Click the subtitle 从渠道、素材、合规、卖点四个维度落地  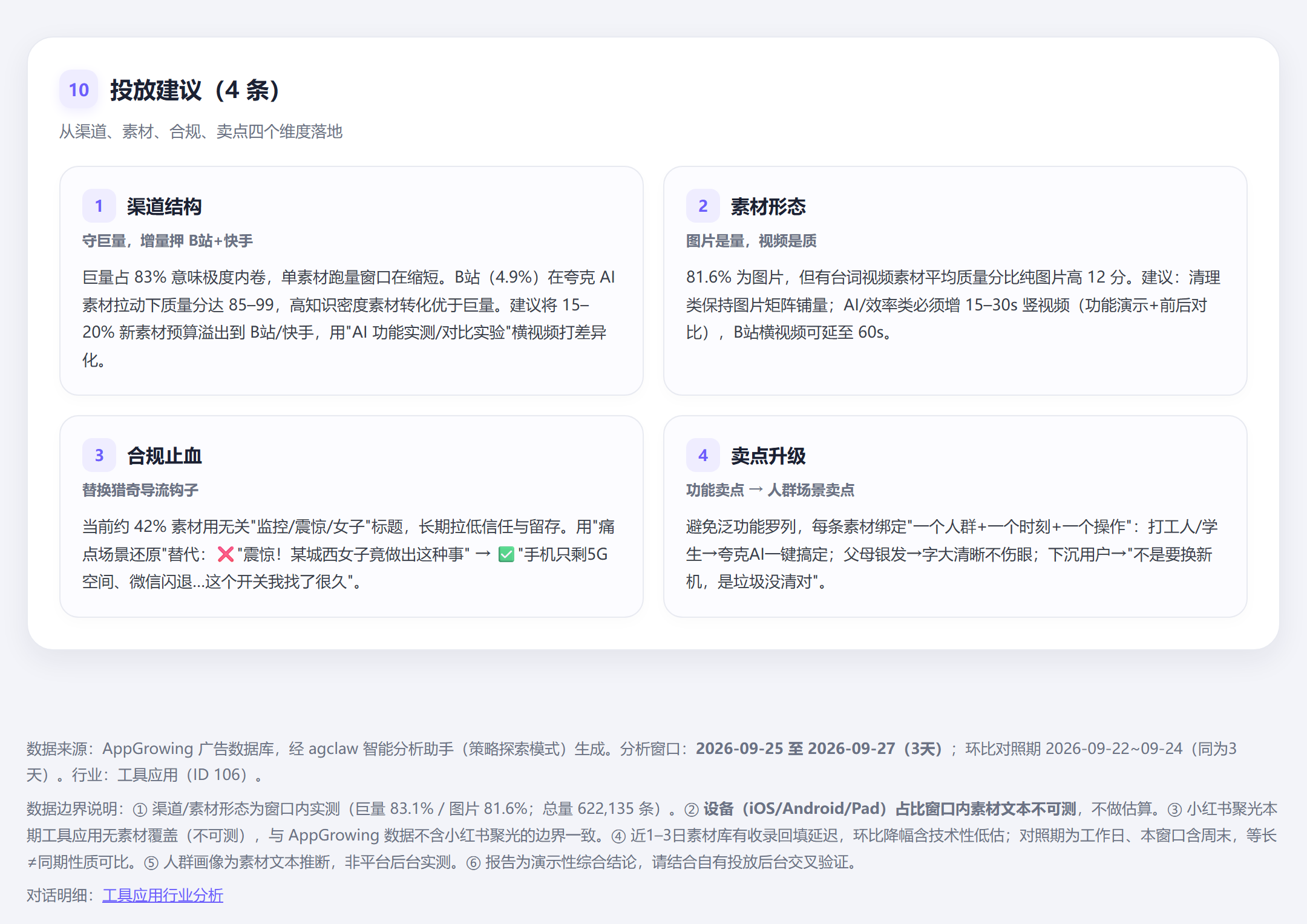201,131
